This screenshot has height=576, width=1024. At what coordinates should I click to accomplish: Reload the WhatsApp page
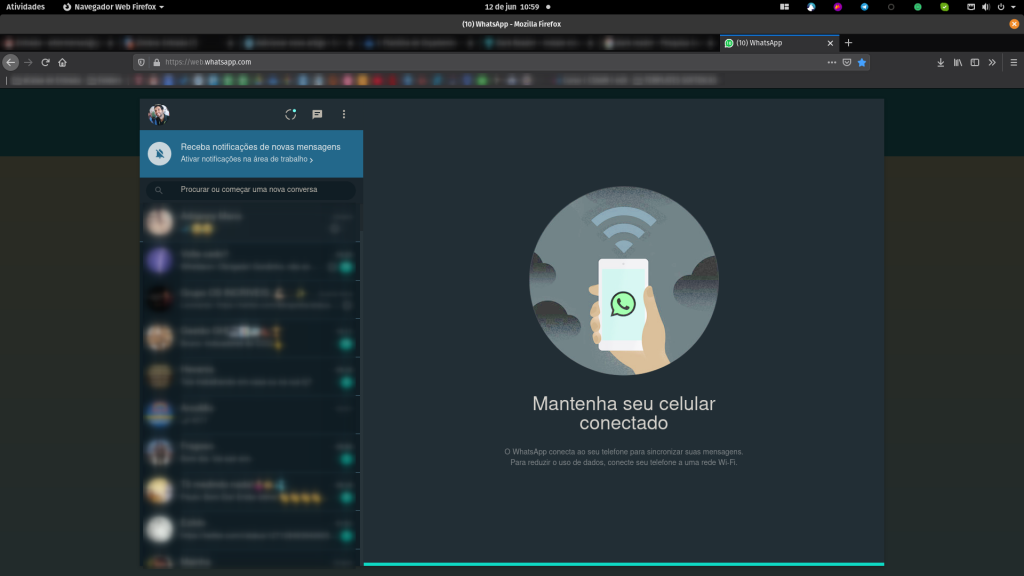46,62
